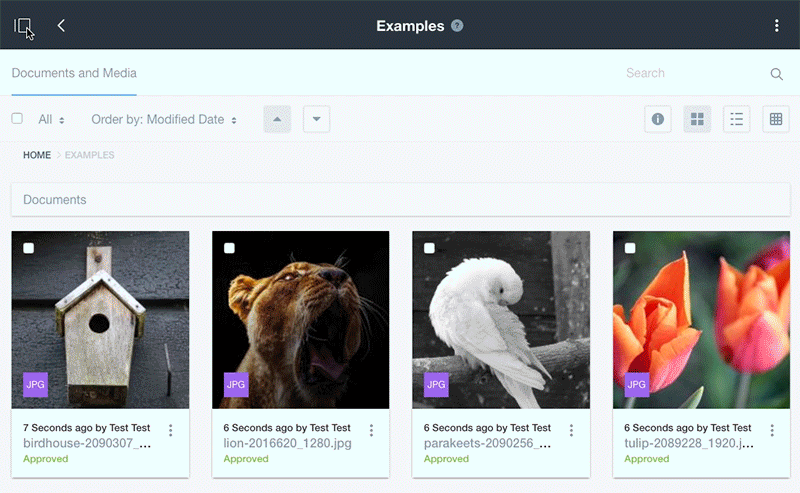Switch to list view icon

pyautogui.click(x=737, y=119)
